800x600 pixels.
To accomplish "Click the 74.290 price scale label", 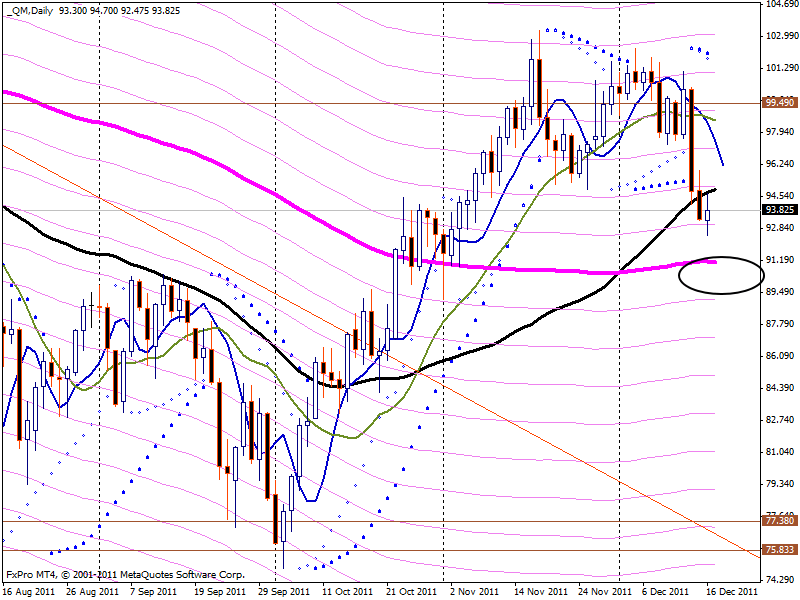I will click(781, 579).
